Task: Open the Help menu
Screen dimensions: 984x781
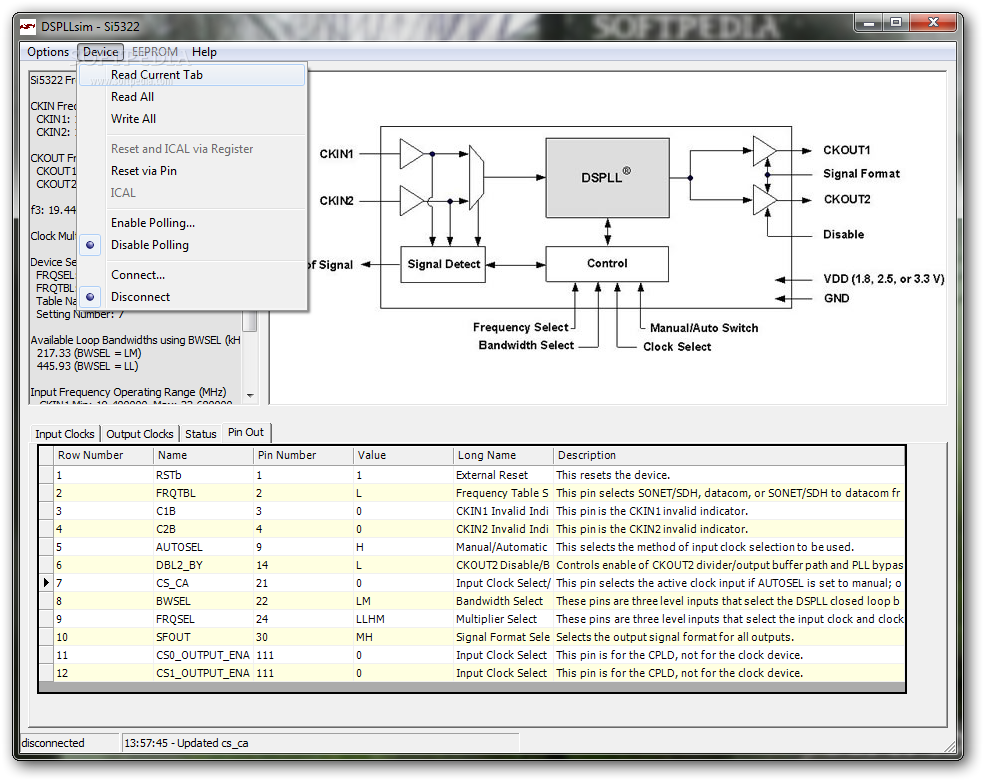Action: click(204, 52)
